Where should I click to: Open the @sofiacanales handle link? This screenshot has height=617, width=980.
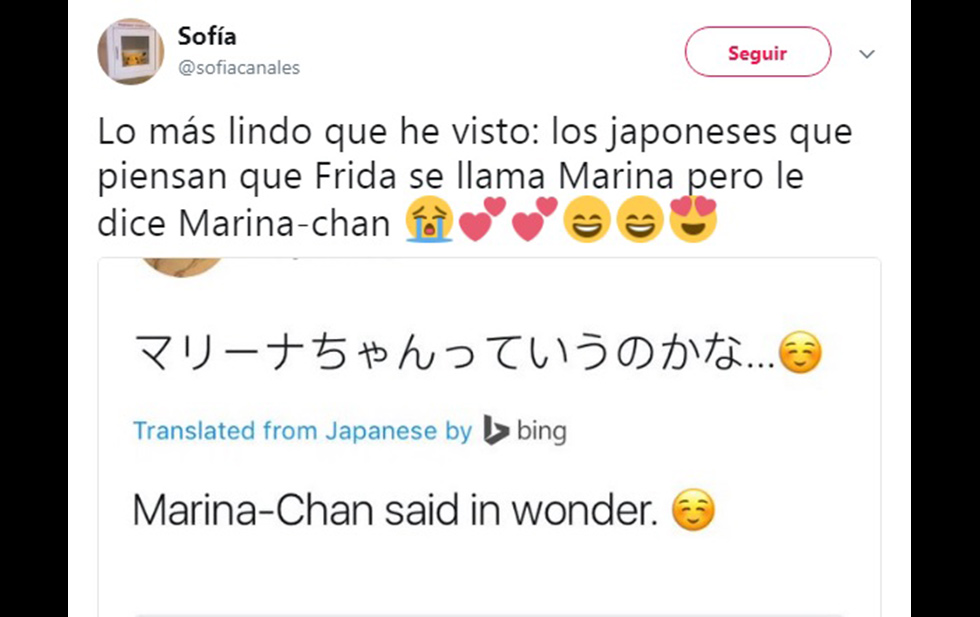(238, 68)
